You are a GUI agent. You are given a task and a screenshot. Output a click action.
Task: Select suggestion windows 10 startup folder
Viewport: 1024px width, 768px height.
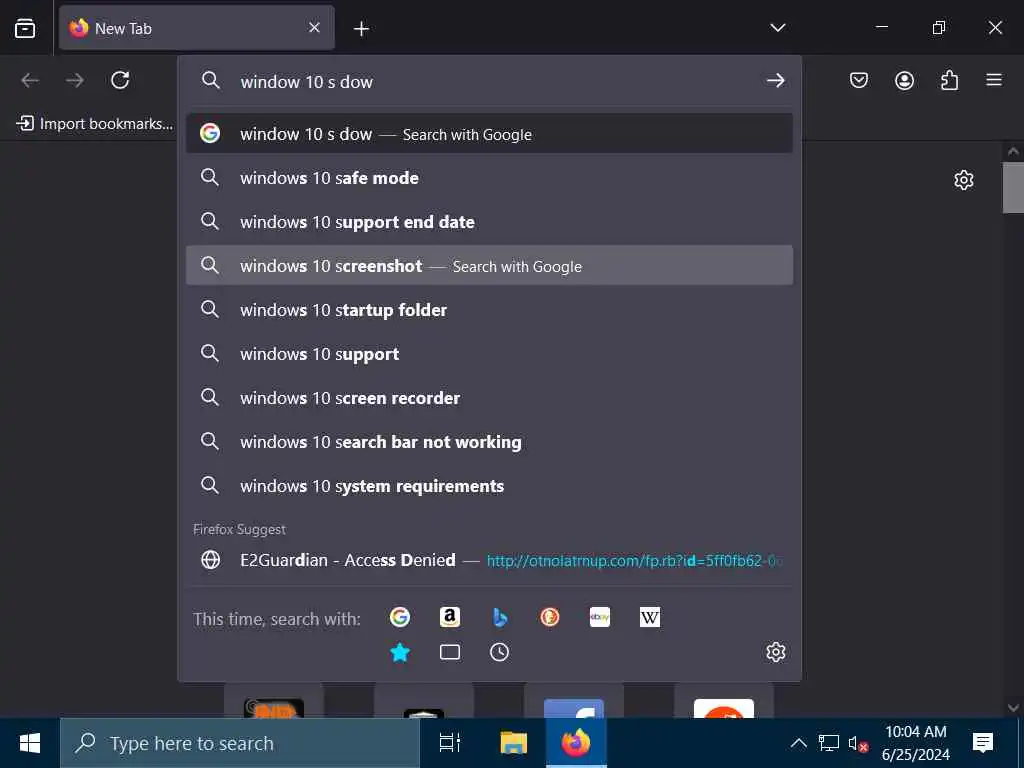pos(490,310)
